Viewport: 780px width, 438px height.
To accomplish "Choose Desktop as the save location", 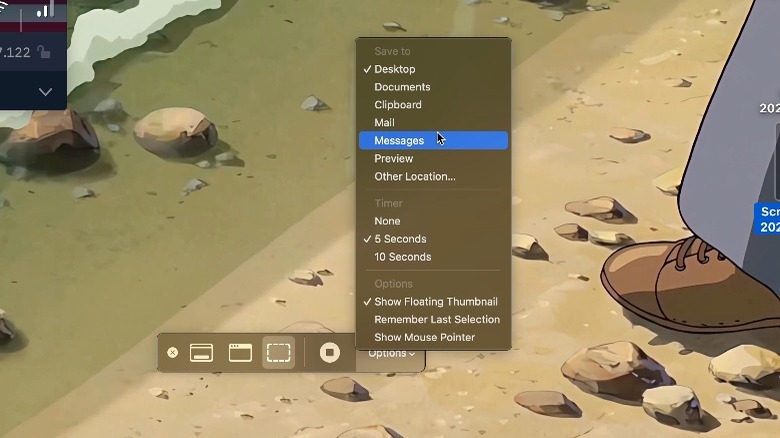I will click(394, 69).
